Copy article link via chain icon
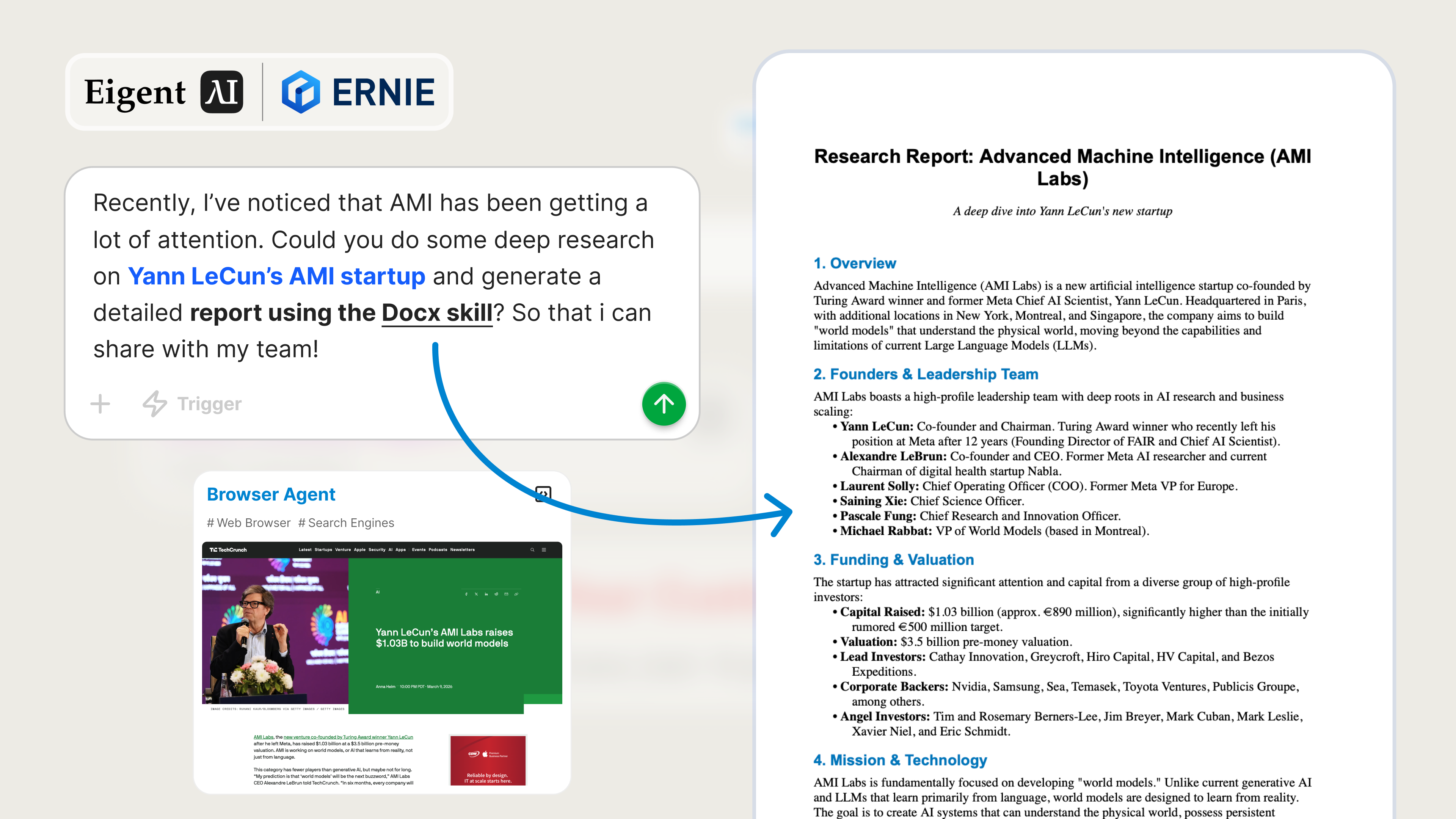The image size is (1456, 819). (x=516, y=594)
